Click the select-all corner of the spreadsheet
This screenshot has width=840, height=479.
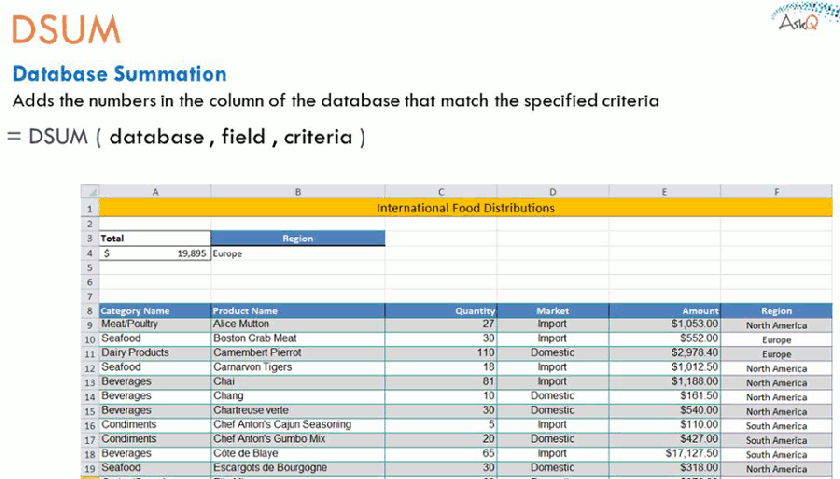click(x=90, y=191)
